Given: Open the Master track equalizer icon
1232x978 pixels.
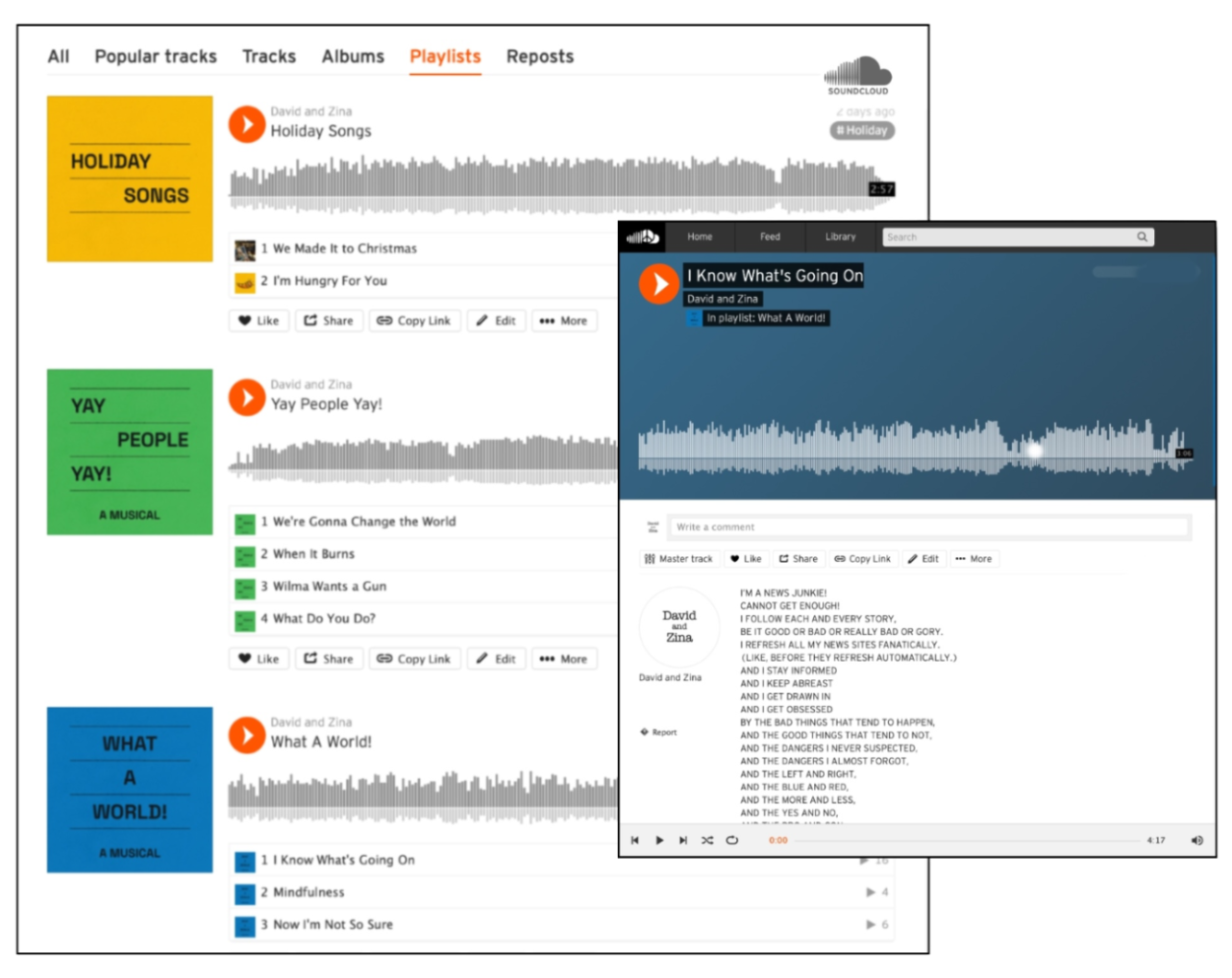Looking at the screenshot, I should (x=650, y=559).
